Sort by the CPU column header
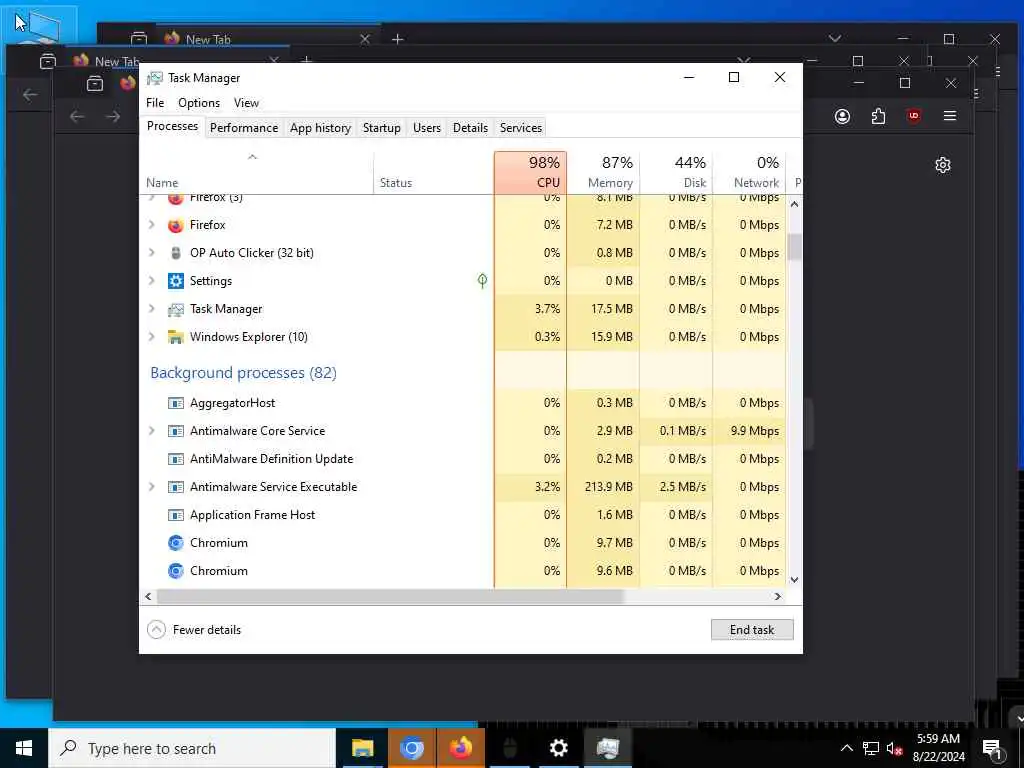 pos(530,172)
